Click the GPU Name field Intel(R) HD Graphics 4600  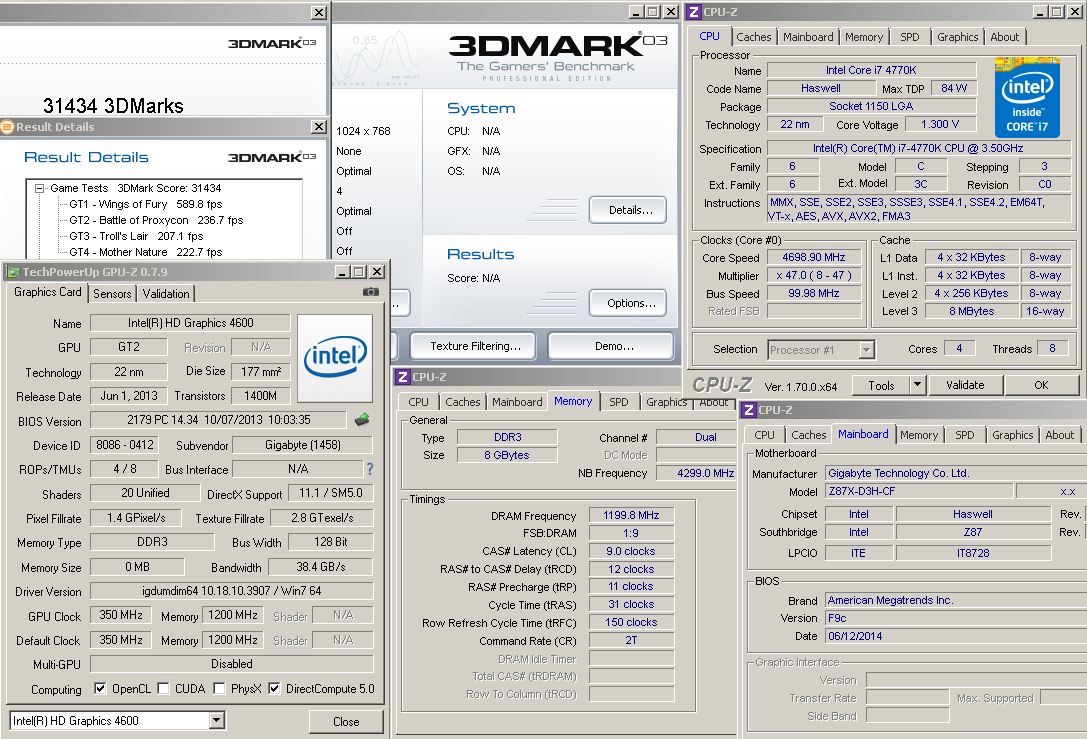click(191, 322)
